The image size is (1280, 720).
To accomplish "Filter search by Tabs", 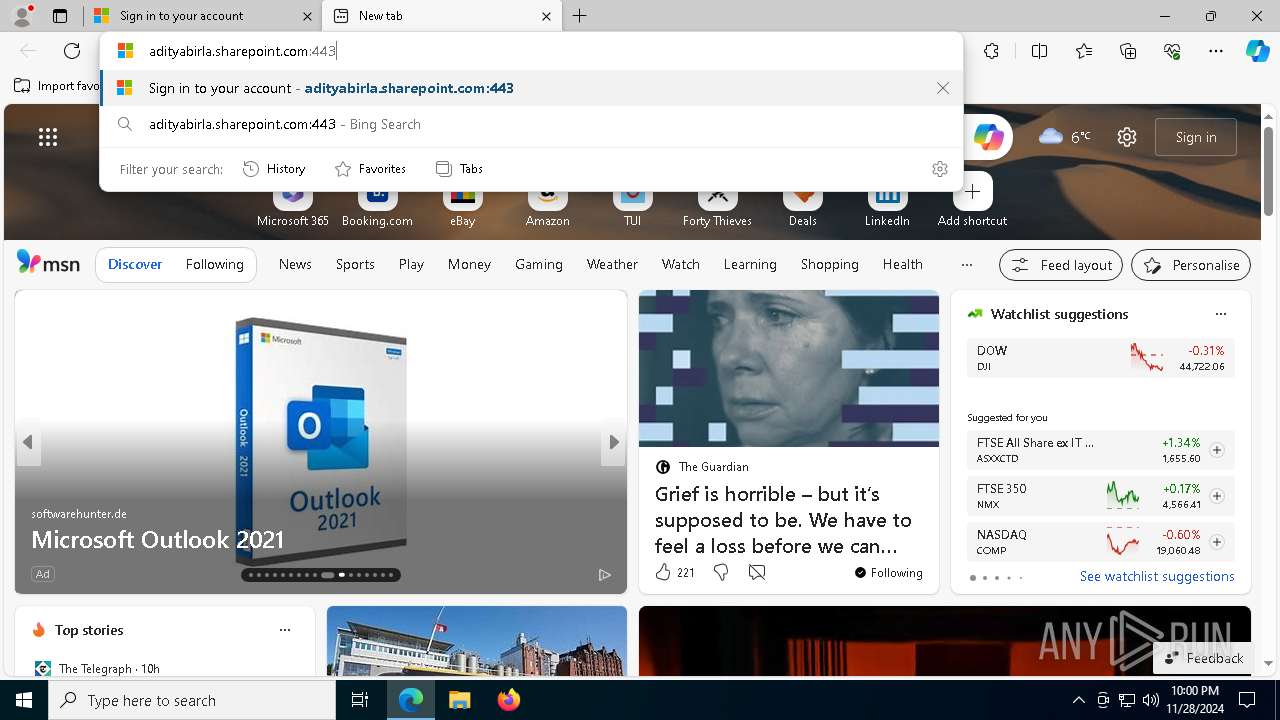I will [460, 169].
